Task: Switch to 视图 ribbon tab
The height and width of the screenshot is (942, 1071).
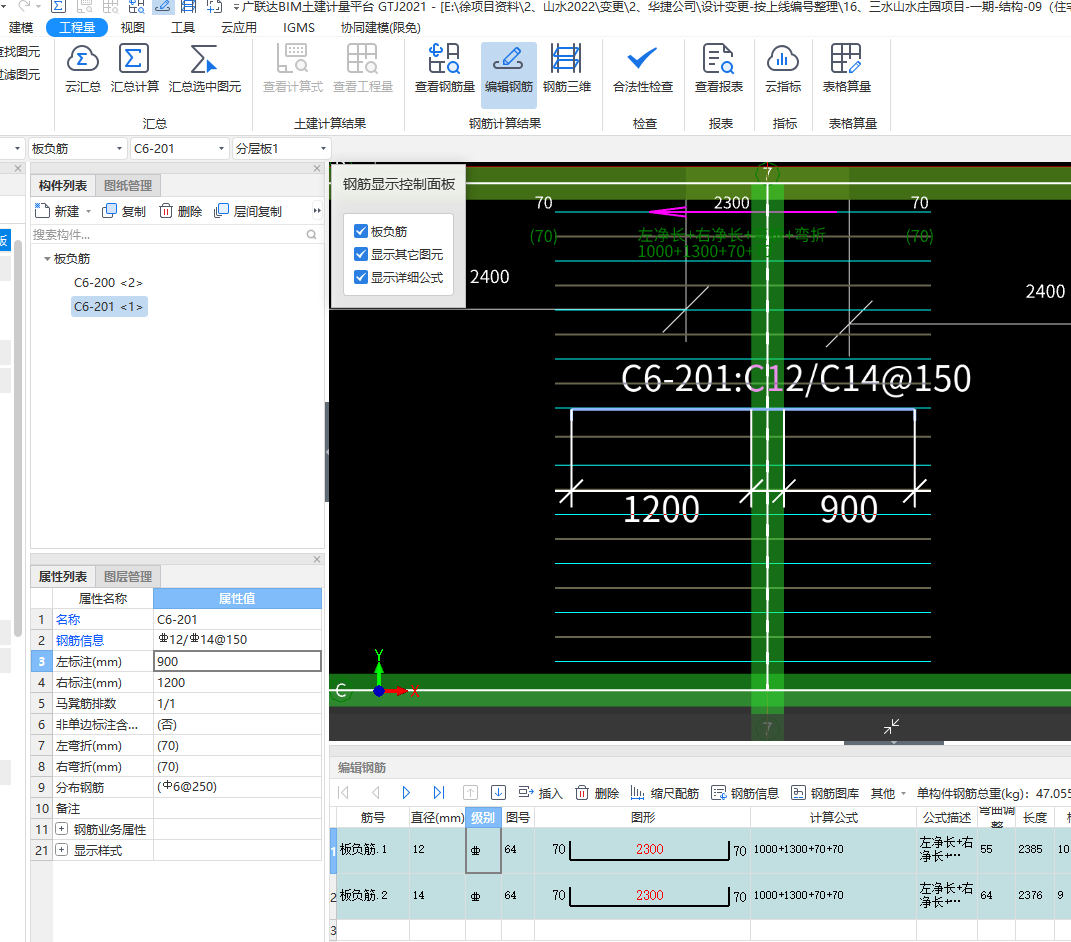Action: coord(133,27)
